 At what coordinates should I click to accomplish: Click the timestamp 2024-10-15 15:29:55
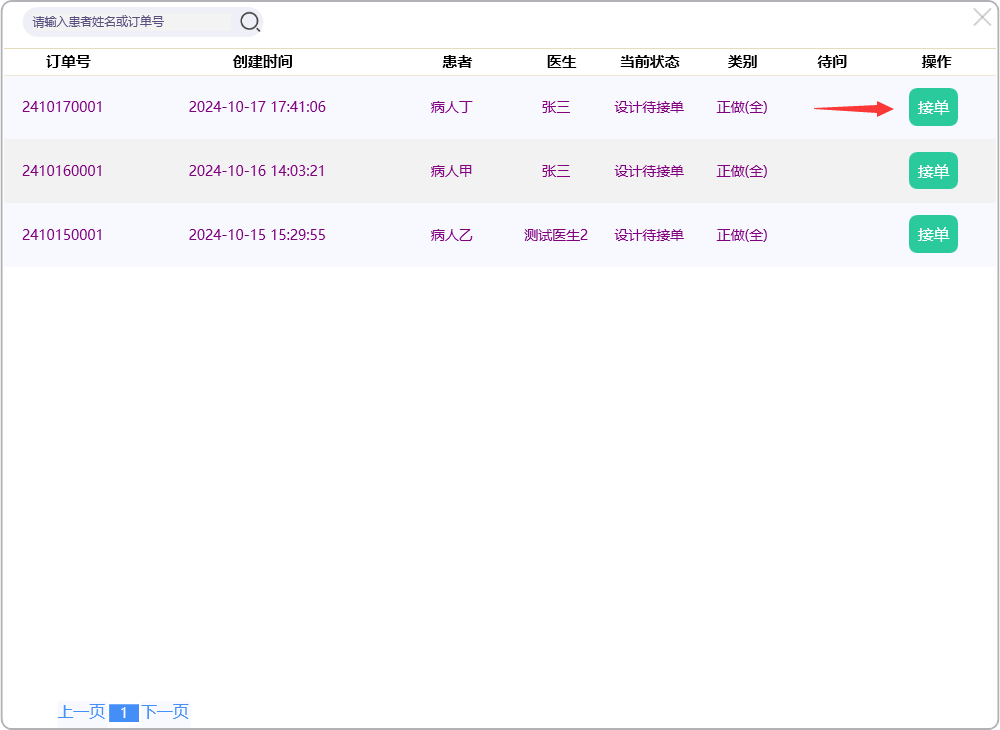(x=257, y=235)
